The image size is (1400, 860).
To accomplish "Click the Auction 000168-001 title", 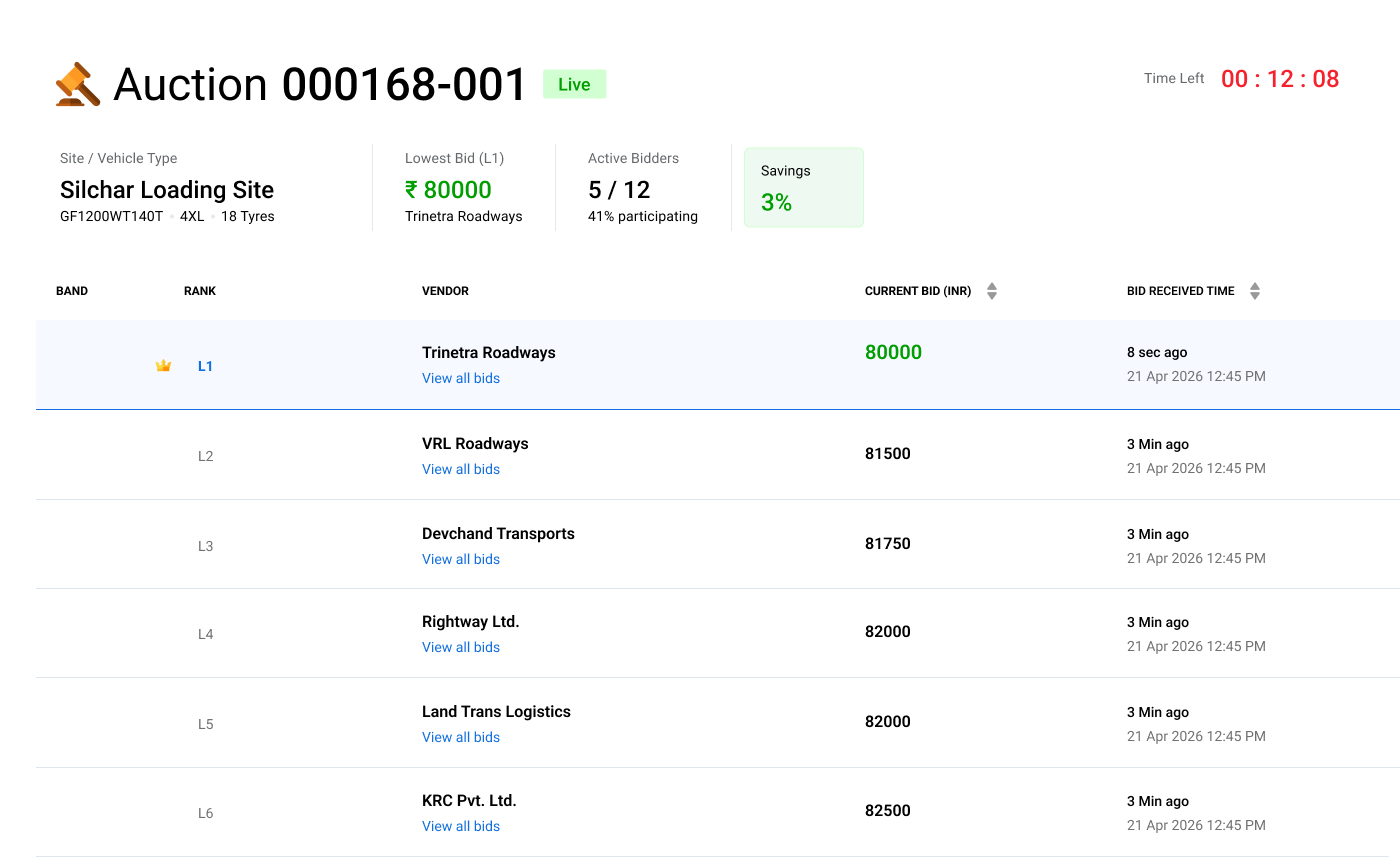I will [320, 85].
